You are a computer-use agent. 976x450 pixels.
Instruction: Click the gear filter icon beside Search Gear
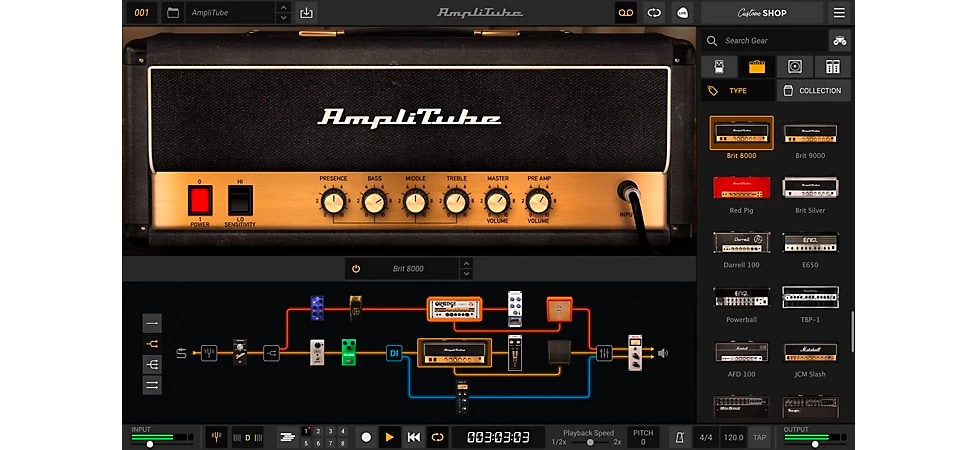pyautogui.click(x=839, y=40)
